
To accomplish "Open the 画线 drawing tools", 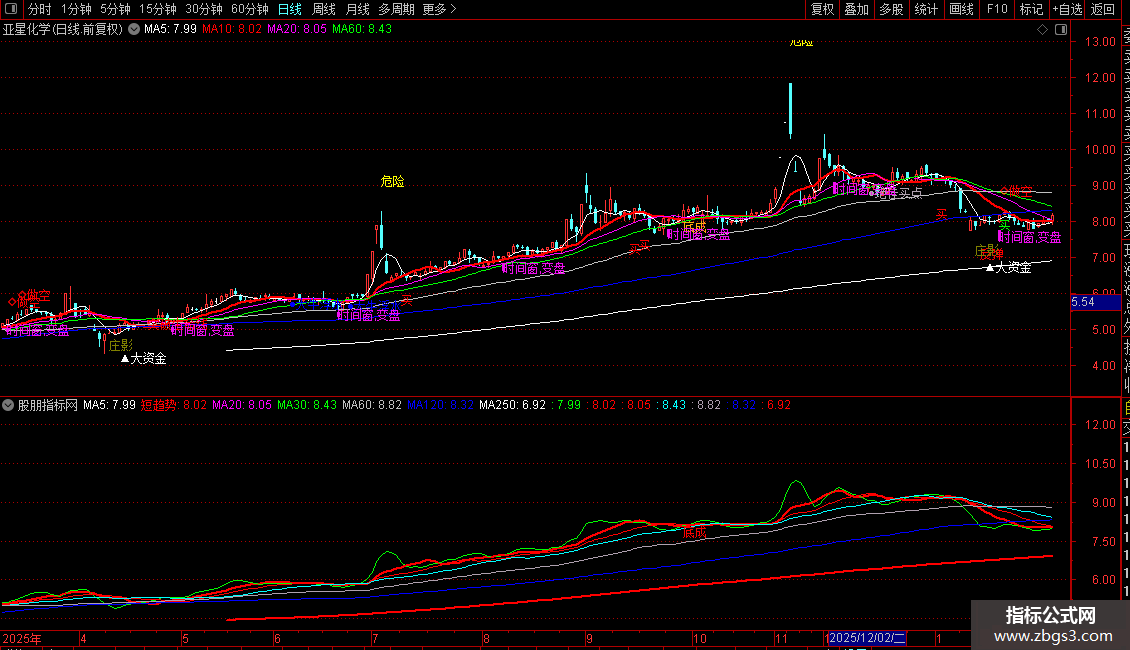I will coord(961,9).
